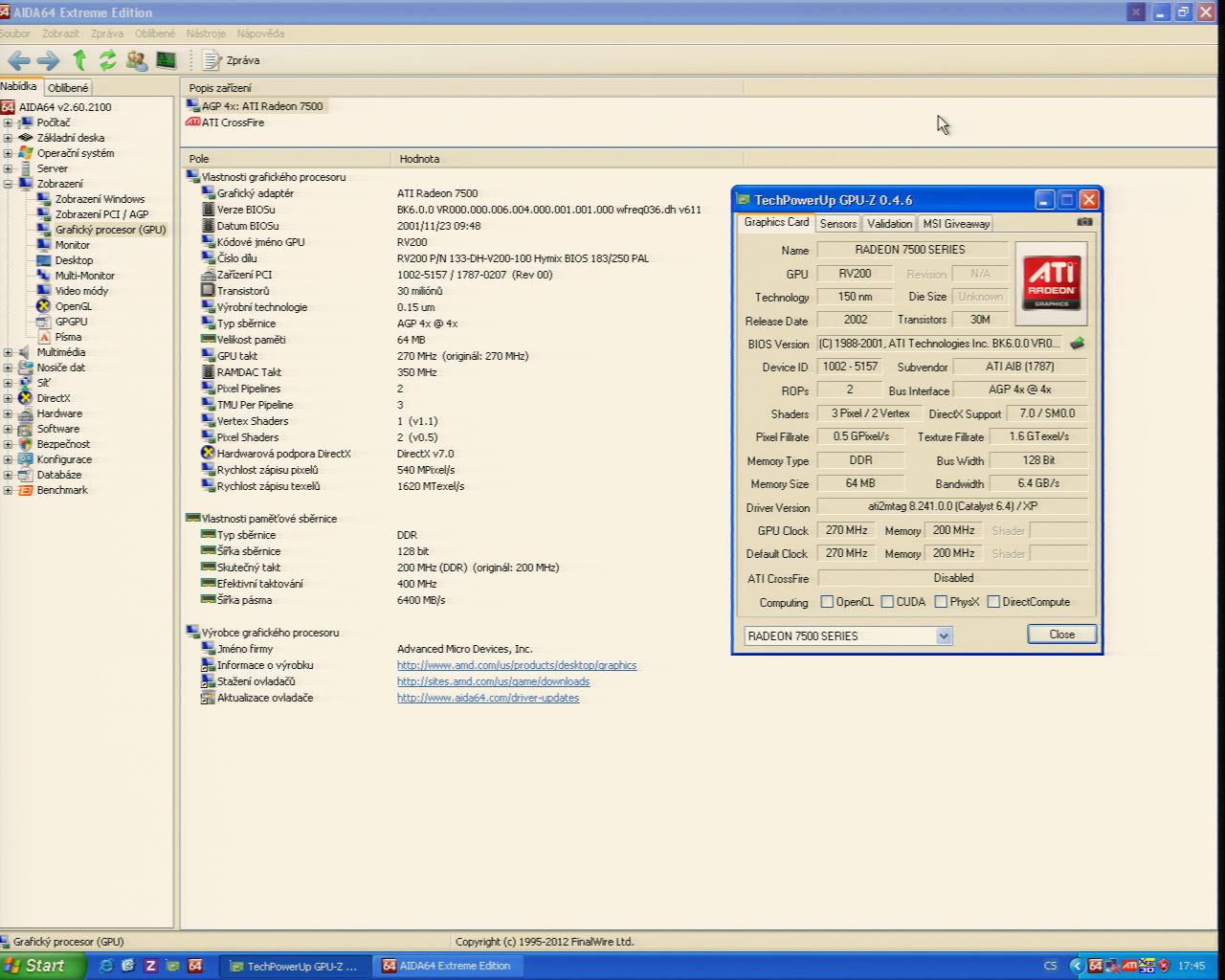Click the Pole column header
The height and width of the screenshot is (980, 1225).
[x=285, y=159]
